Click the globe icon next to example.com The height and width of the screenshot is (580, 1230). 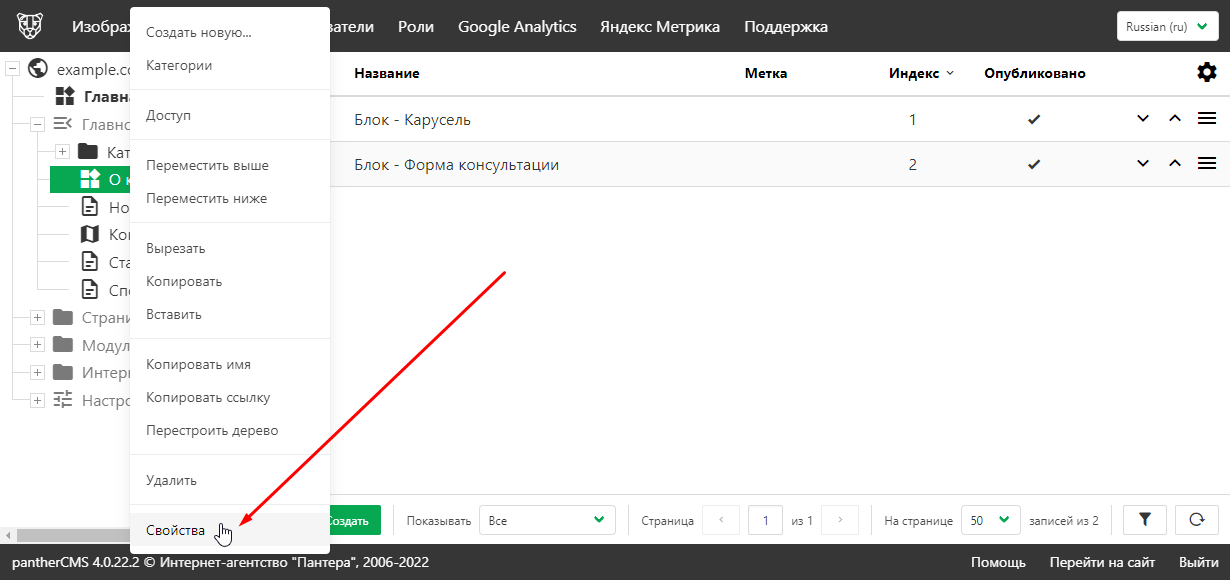point(39,69)
